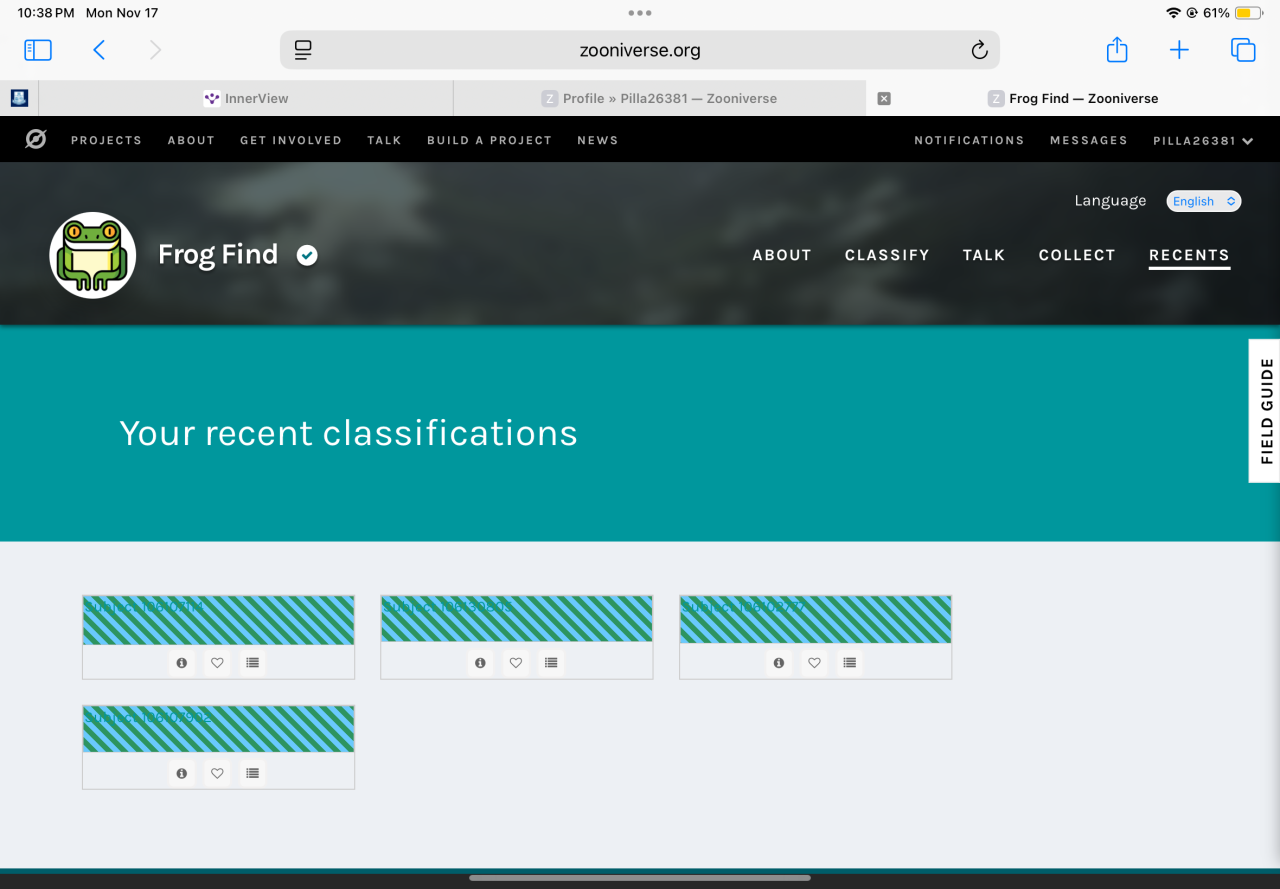Focus the zooniverse.org address bar
The width and height of the screenshot is (1280, 889).
tap(640, 50)
